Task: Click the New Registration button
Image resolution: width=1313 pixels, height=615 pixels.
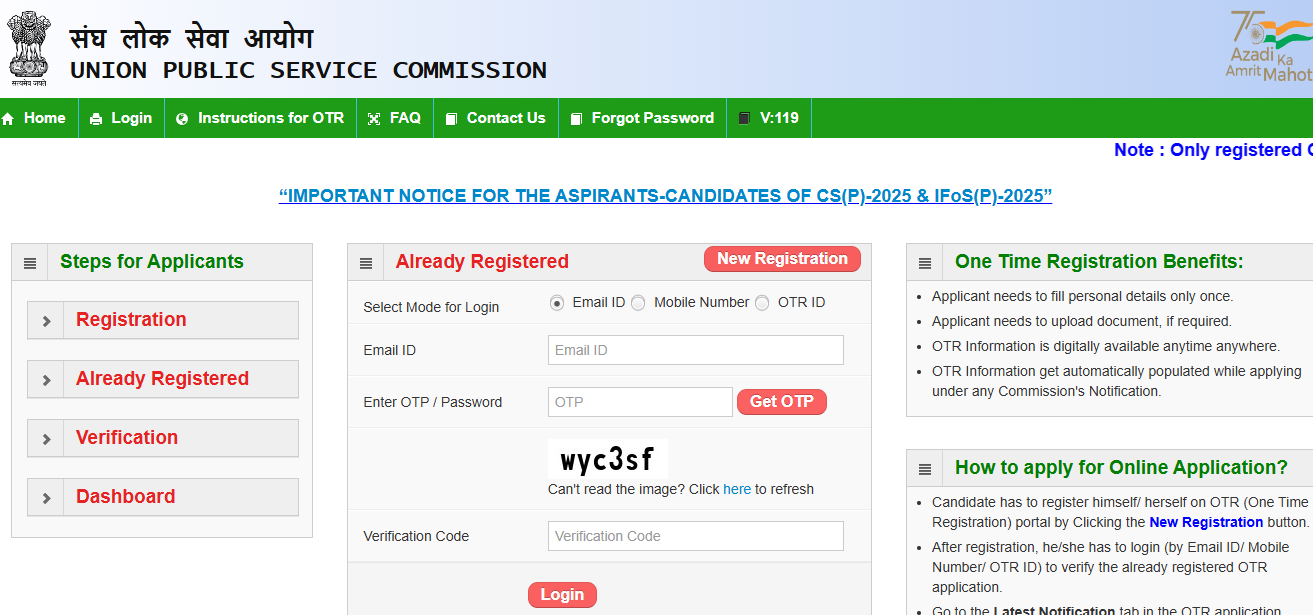Action: tap(782, 258)
